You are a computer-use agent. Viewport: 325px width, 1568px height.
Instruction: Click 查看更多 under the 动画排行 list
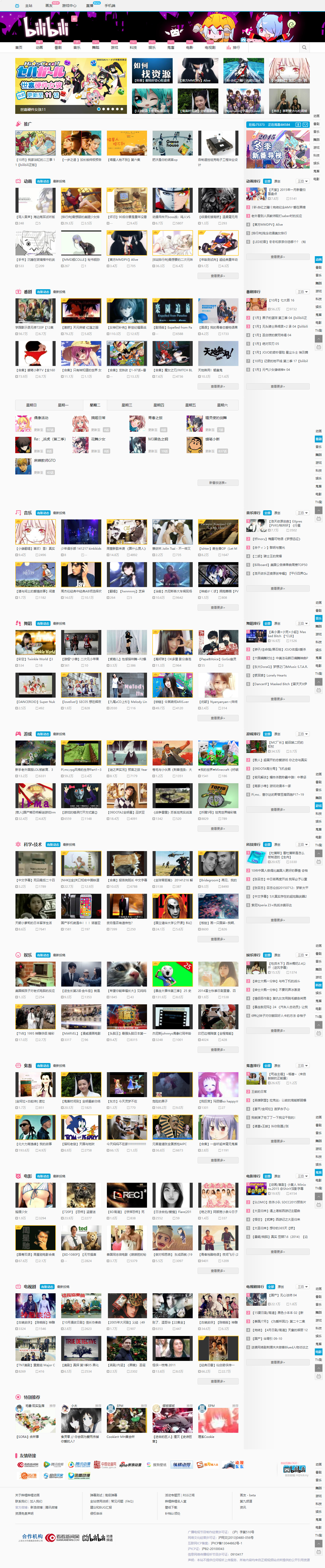[278, 257]
